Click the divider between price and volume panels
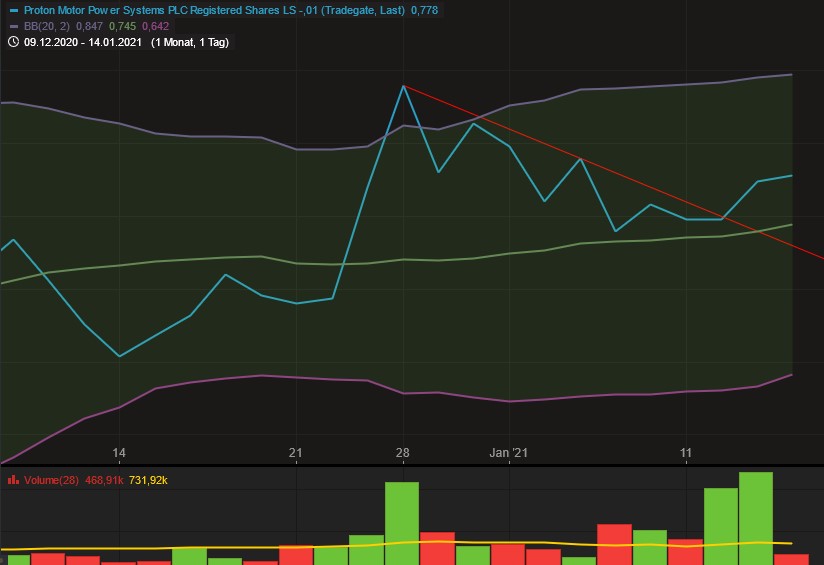This screenshot has height=565, width=824. [412, 466]
